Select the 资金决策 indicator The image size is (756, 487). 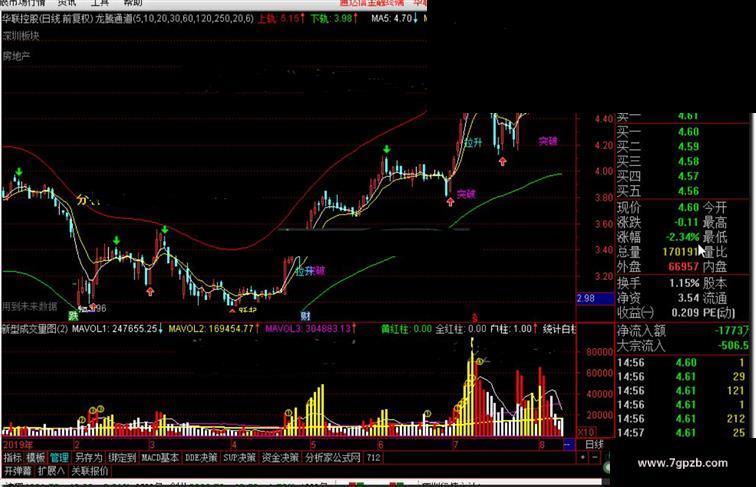(x=280, y=458)
